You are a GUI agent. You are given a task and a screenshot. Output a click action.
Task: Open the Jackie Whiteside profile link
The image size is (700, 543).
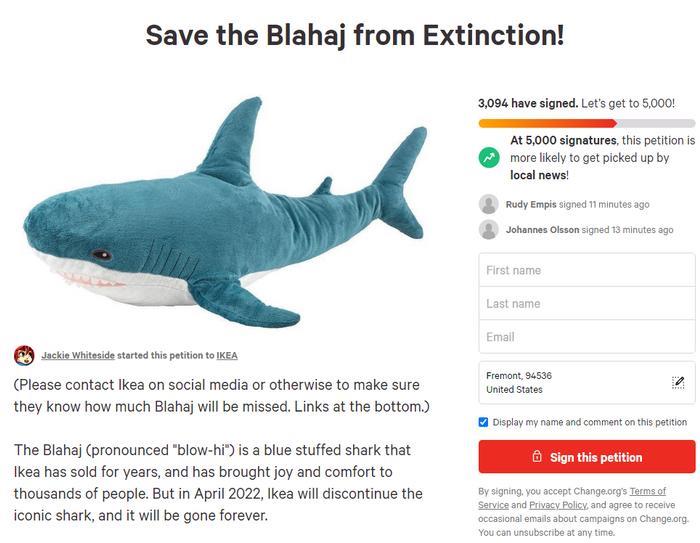point(78,355)
